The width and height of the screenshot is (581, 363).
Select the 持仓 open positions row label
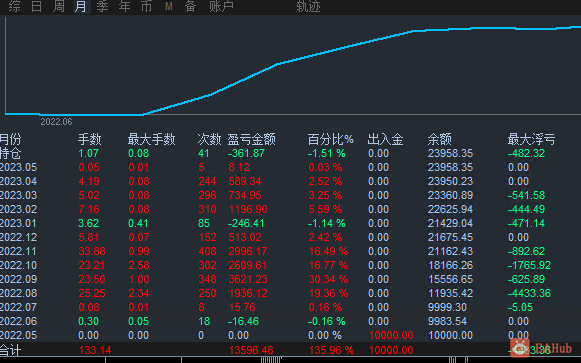coord(10,153)
